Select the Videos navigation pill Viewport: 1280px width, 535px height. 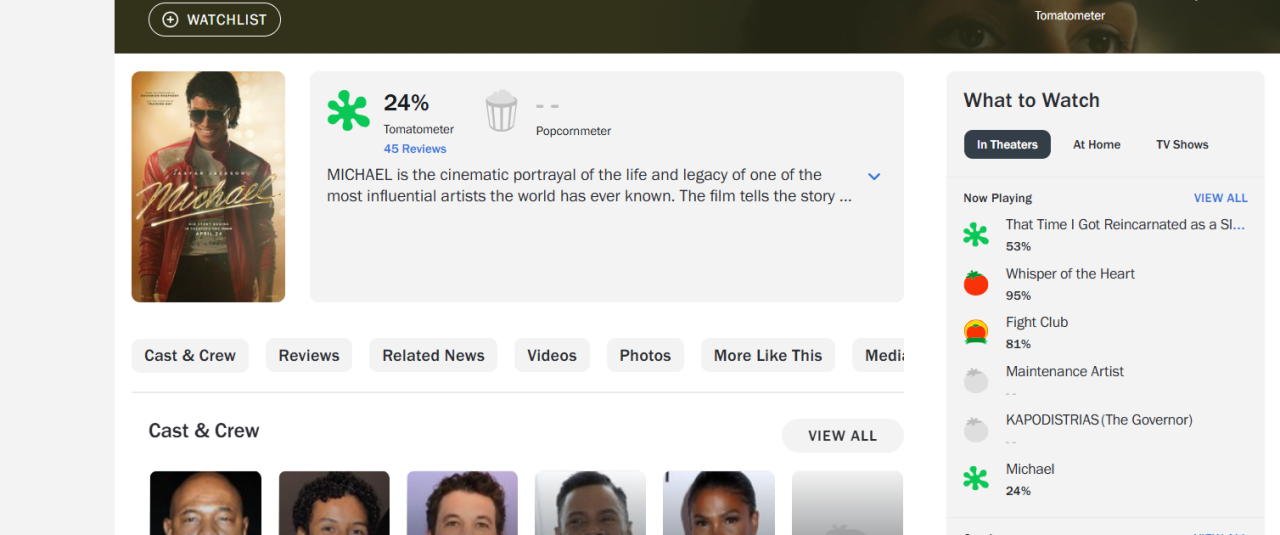click(552, 356)
